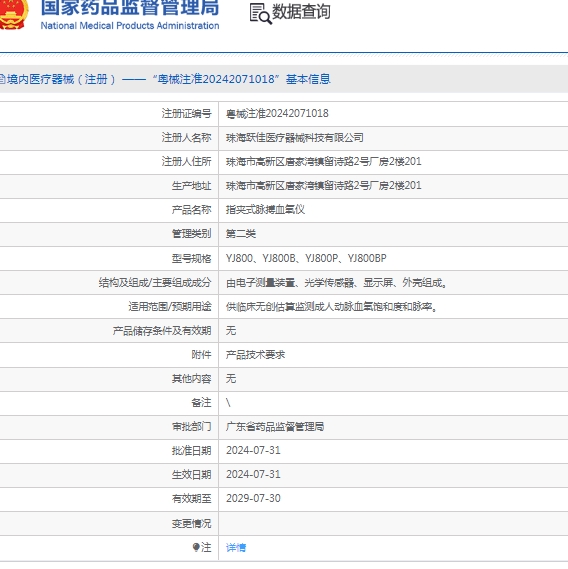Select 注册证编号 value 粤械注准20242071018
Viewport: 568px width, 569px height.
277,114
